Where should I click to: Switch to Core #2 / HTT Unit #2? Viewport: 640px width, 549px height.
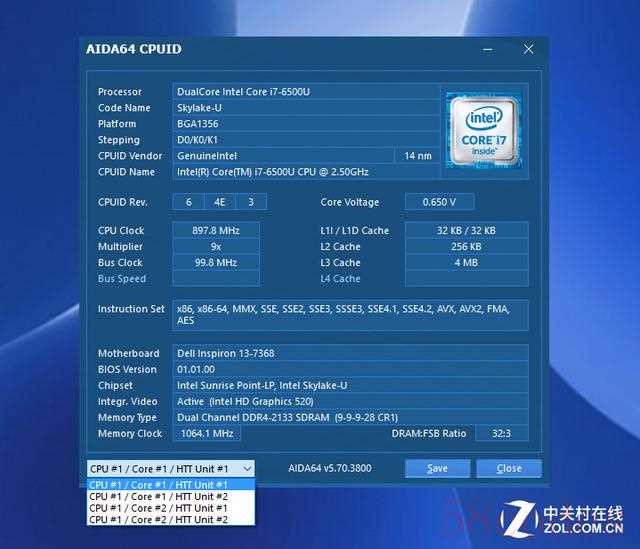click(158, 519)
